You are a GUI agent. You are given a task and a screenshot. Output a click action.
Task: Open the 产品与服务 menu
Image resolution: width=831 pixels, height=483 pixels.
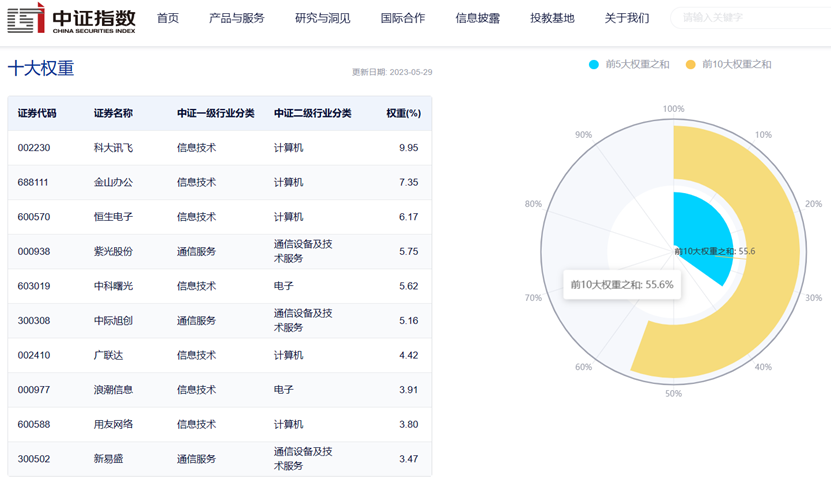(236, 18)
